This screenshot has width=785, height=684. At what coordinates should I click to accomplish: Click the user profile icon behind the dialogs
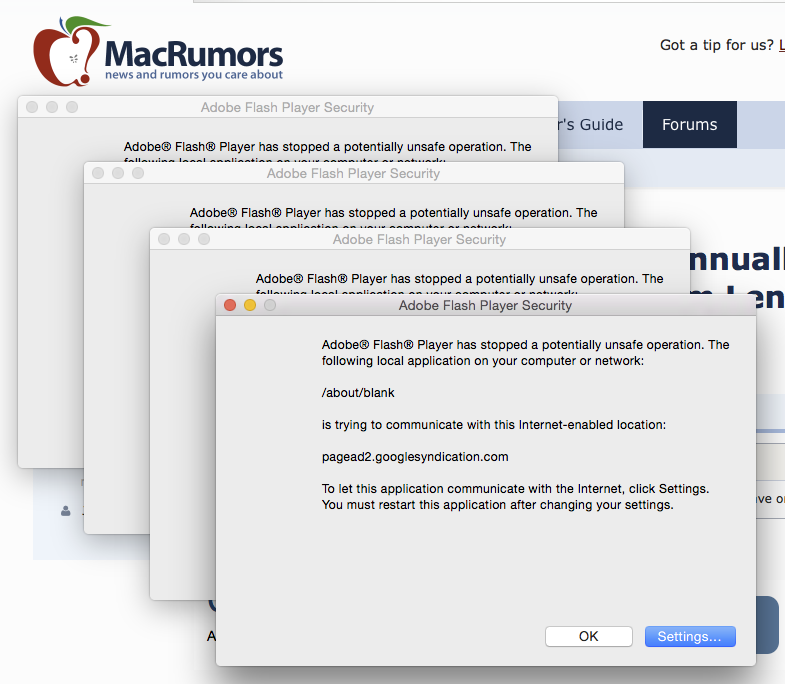[66, 511]
